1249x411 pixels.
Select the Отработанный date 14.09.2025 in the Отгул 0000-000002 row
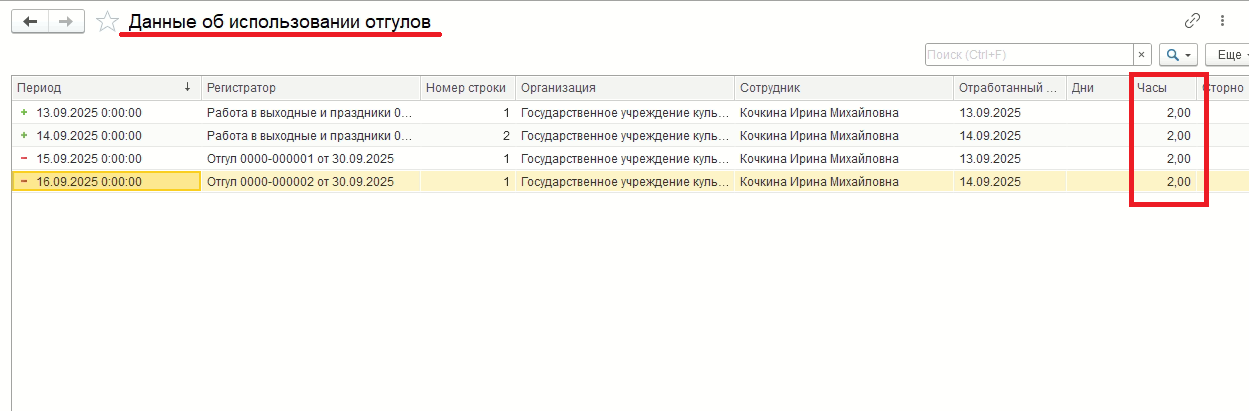click(x=1010, y=181)
